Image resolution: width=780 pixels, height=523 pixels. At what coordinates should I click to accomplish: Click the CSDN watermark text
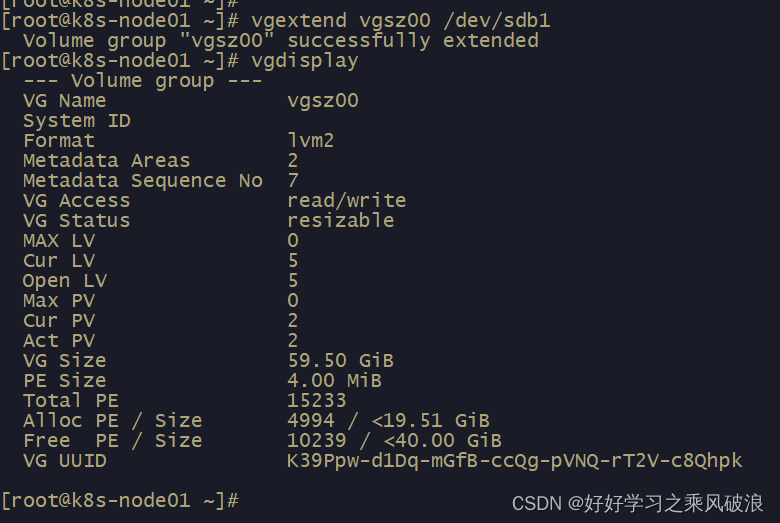click(638, 503)
